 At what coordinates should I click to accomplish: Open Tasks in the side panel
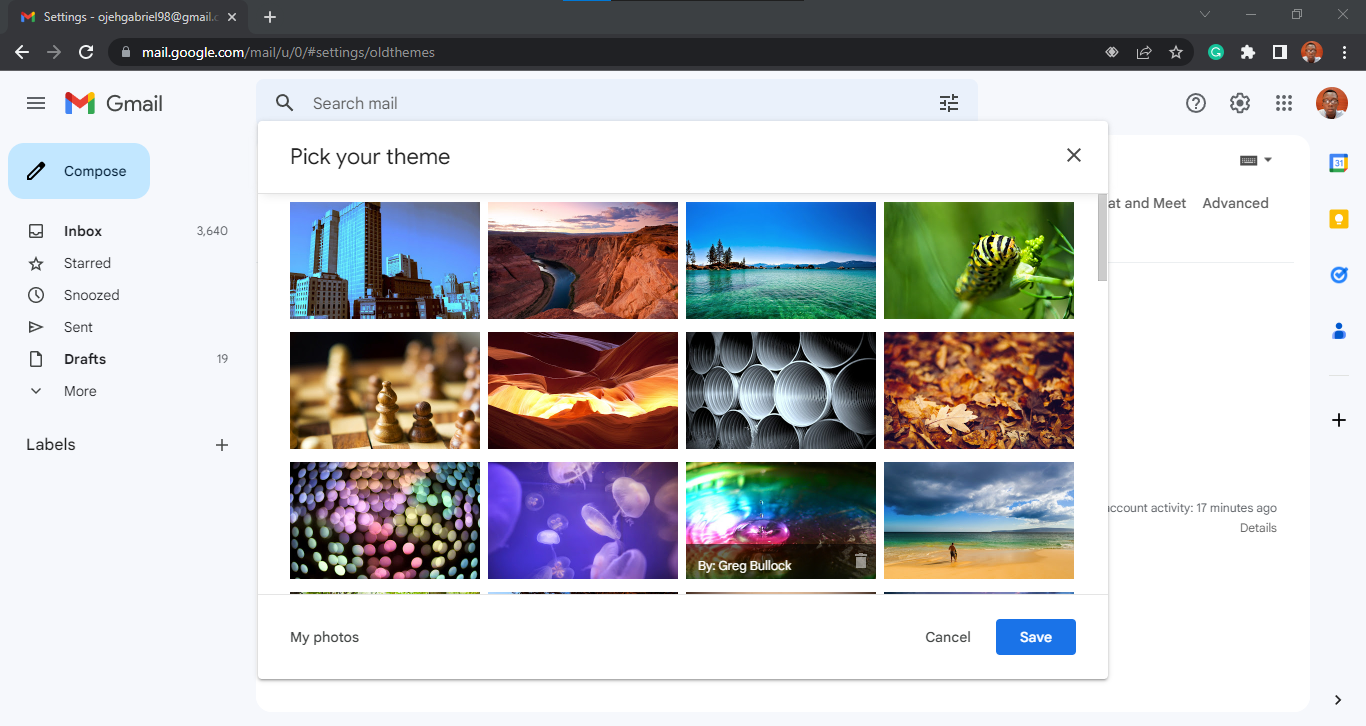[1339, 275]
